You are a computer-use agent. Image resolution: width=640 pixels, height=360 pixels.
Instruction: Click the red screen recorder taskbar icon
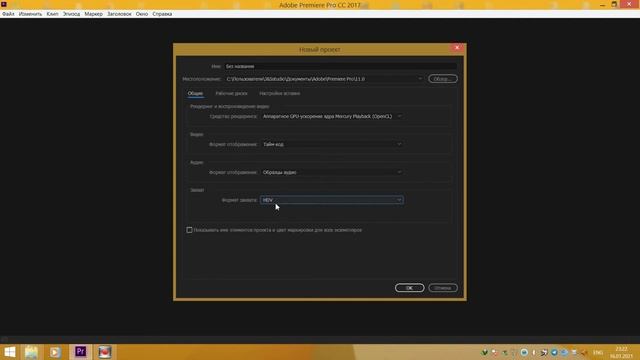[105, 352]
